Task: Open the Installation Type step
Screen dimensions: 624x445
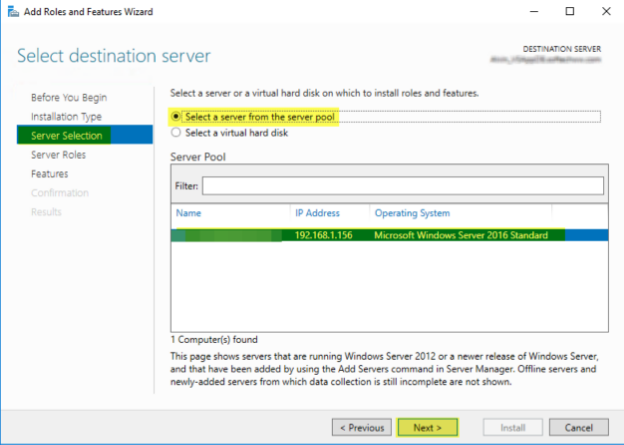Action: (x=66, y=116)
